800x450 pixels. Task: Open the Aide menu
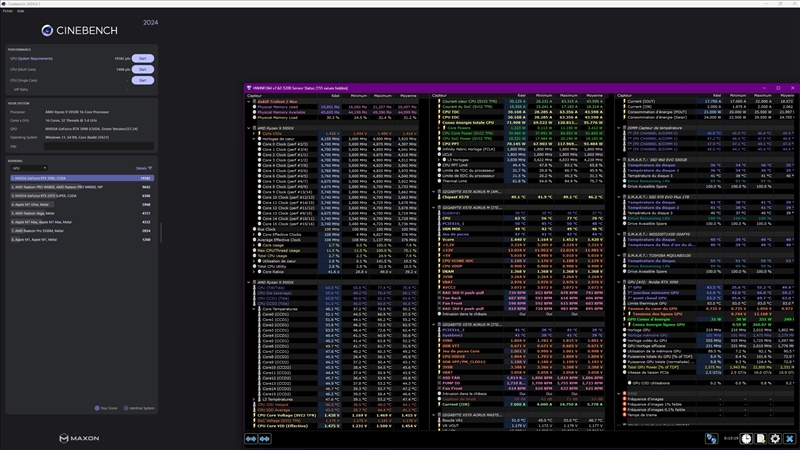pyautogui.click(x=20, y=10)
